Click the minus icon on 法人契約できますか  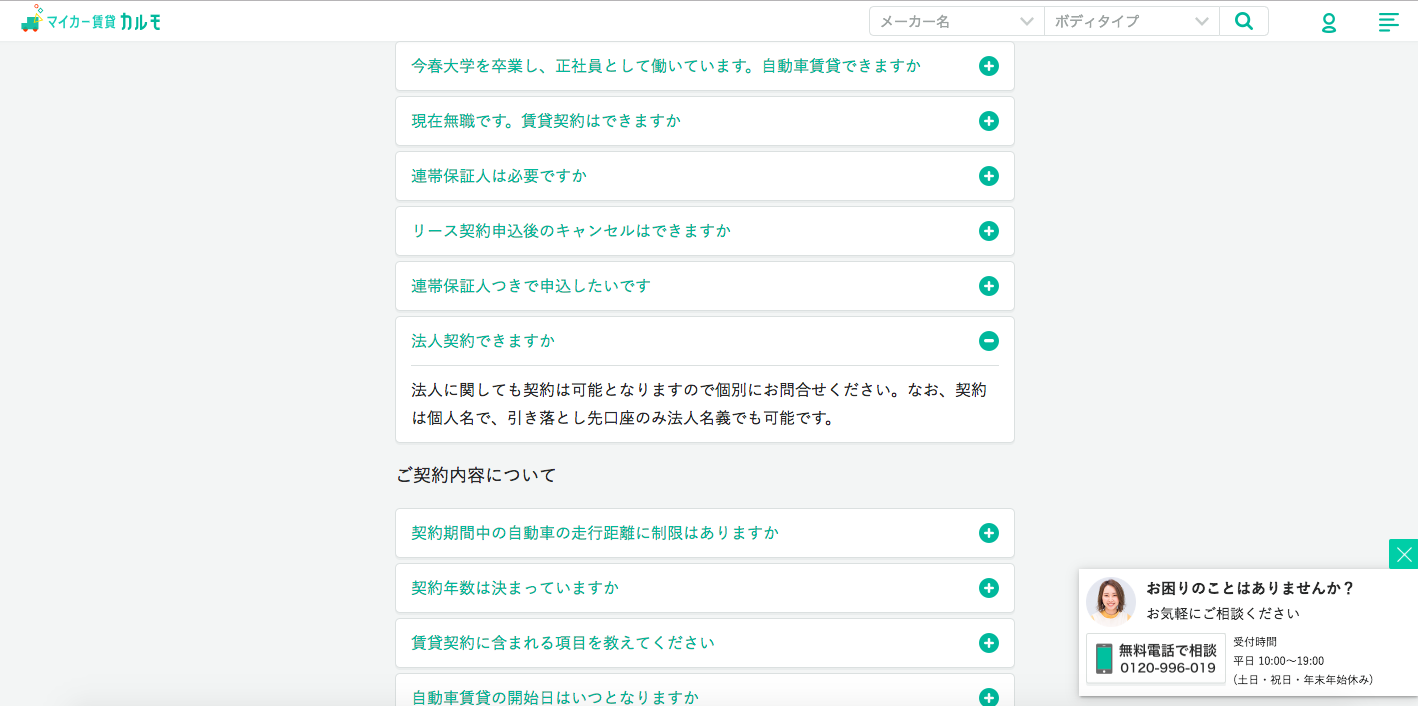coord(988,341)
